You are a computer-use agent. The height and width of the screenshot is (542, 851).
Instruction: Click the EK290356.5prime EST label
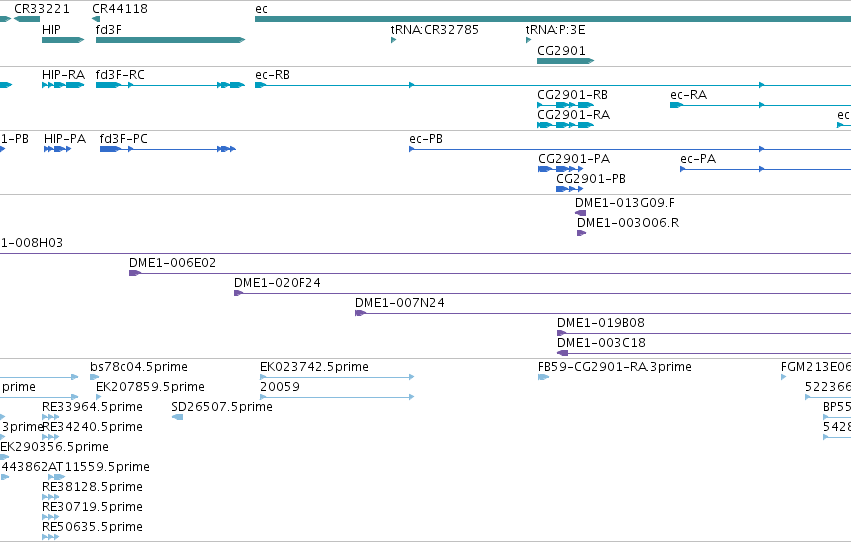[x=54, y=448]
